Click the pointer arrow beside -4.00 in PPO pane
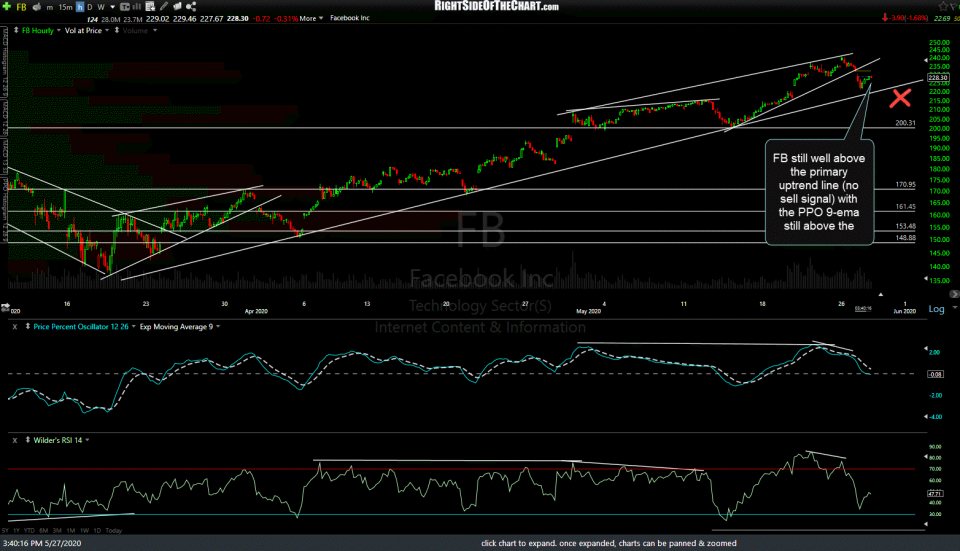Screen dimensions: 960x551 [925, 417]
